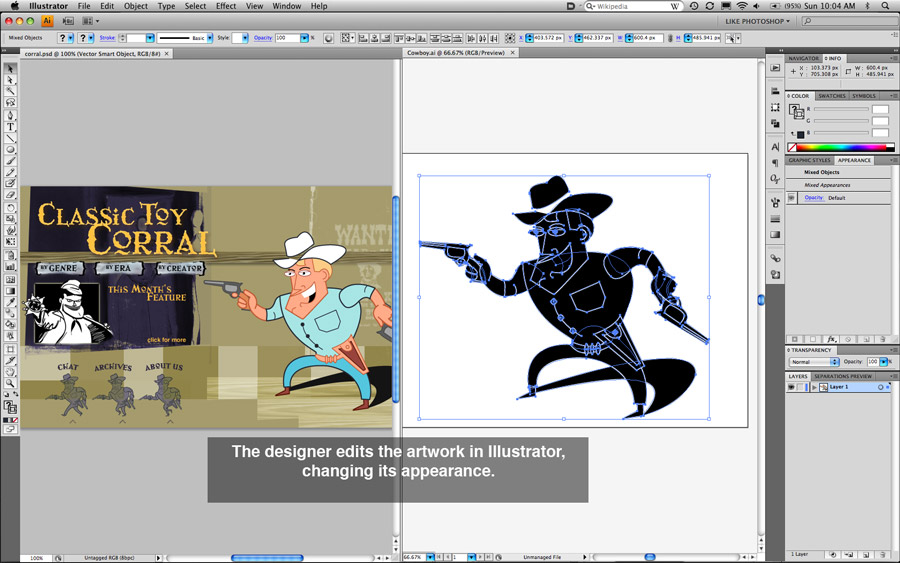The height and width of the screenshot is (563, 900).
Task: Toggle visibility eye of Opacity in Appearance panel
Action: 791,198
